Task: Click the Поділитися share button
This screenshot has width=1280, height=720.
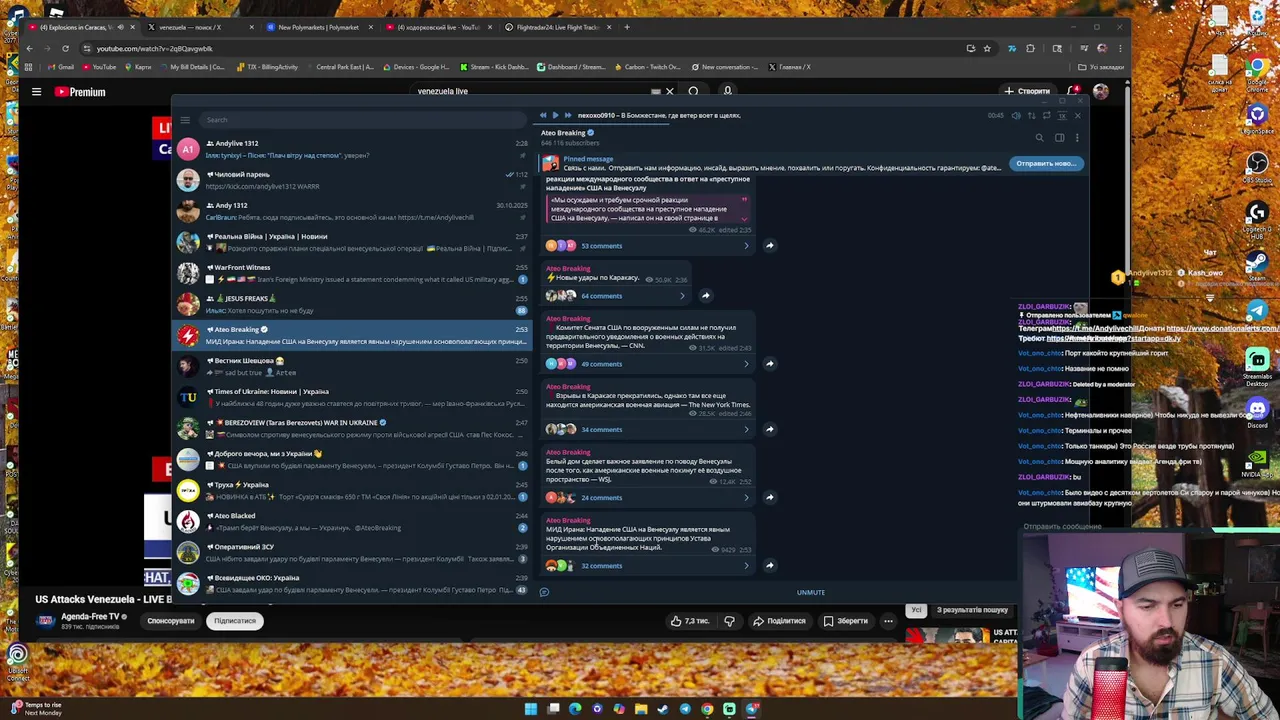Action: pos(779,621)
